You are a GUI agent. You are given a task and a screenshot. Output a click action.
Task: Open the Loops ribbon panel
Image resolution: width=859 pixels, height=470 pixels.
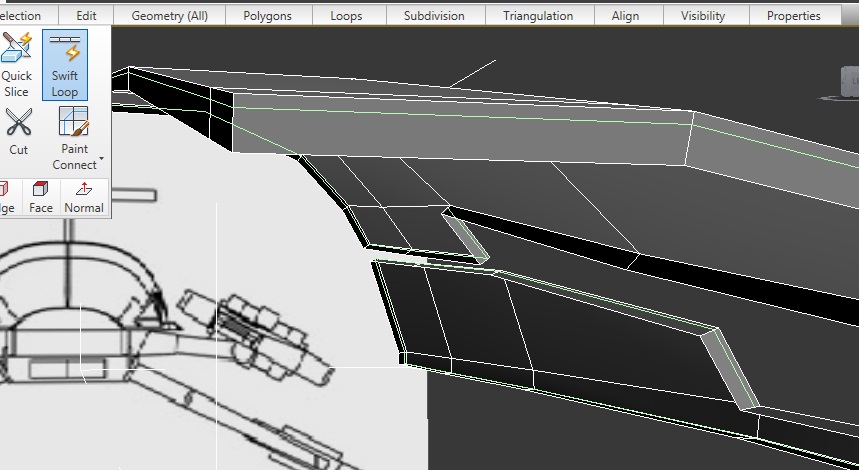click(x=346, y=16)
